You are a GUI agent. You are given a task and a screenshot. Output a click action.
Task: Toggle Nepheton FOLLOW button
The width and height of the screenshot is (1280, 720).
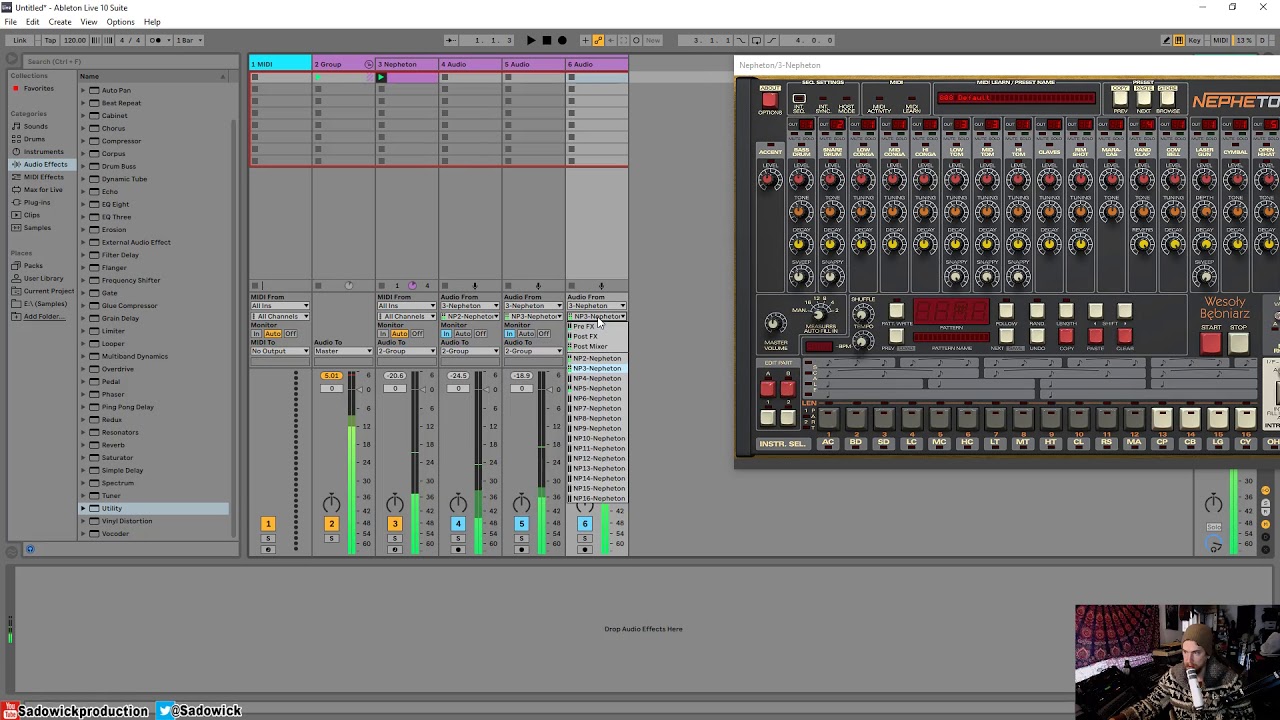coord(1006,311)
